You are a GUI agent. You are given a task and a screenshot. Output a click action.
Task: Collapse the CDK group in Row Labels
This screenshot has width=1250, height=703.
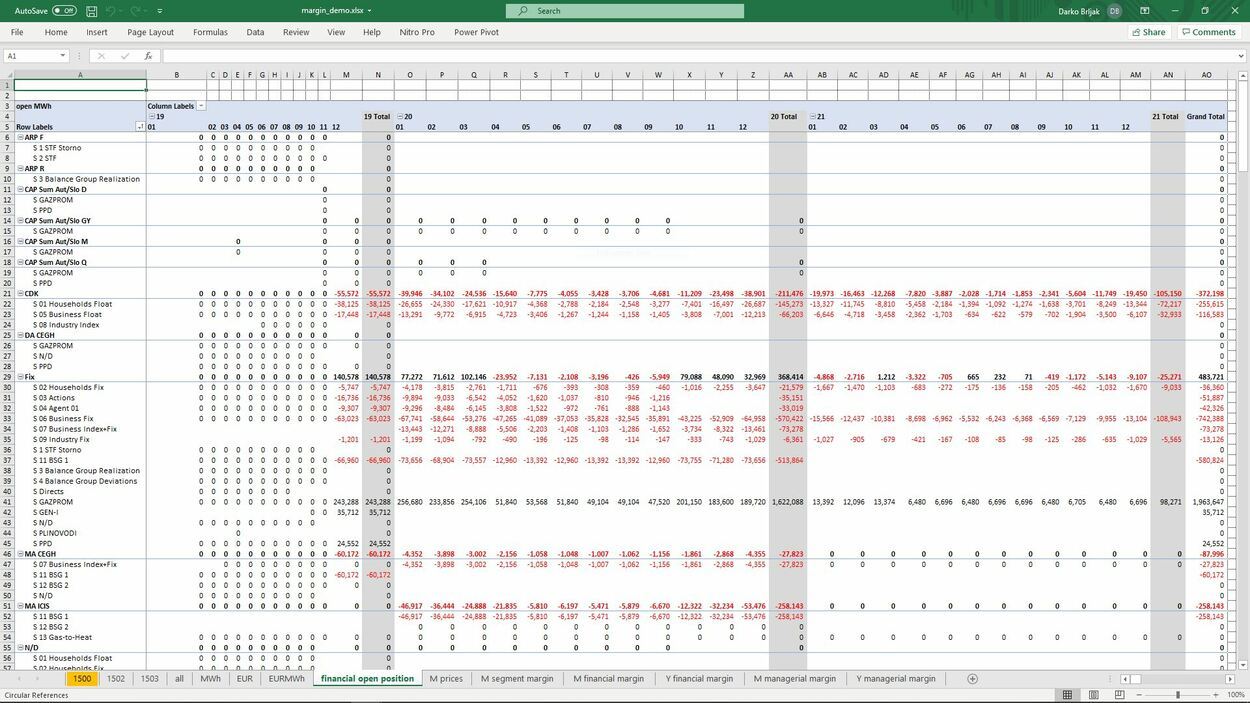click(19, 292)
